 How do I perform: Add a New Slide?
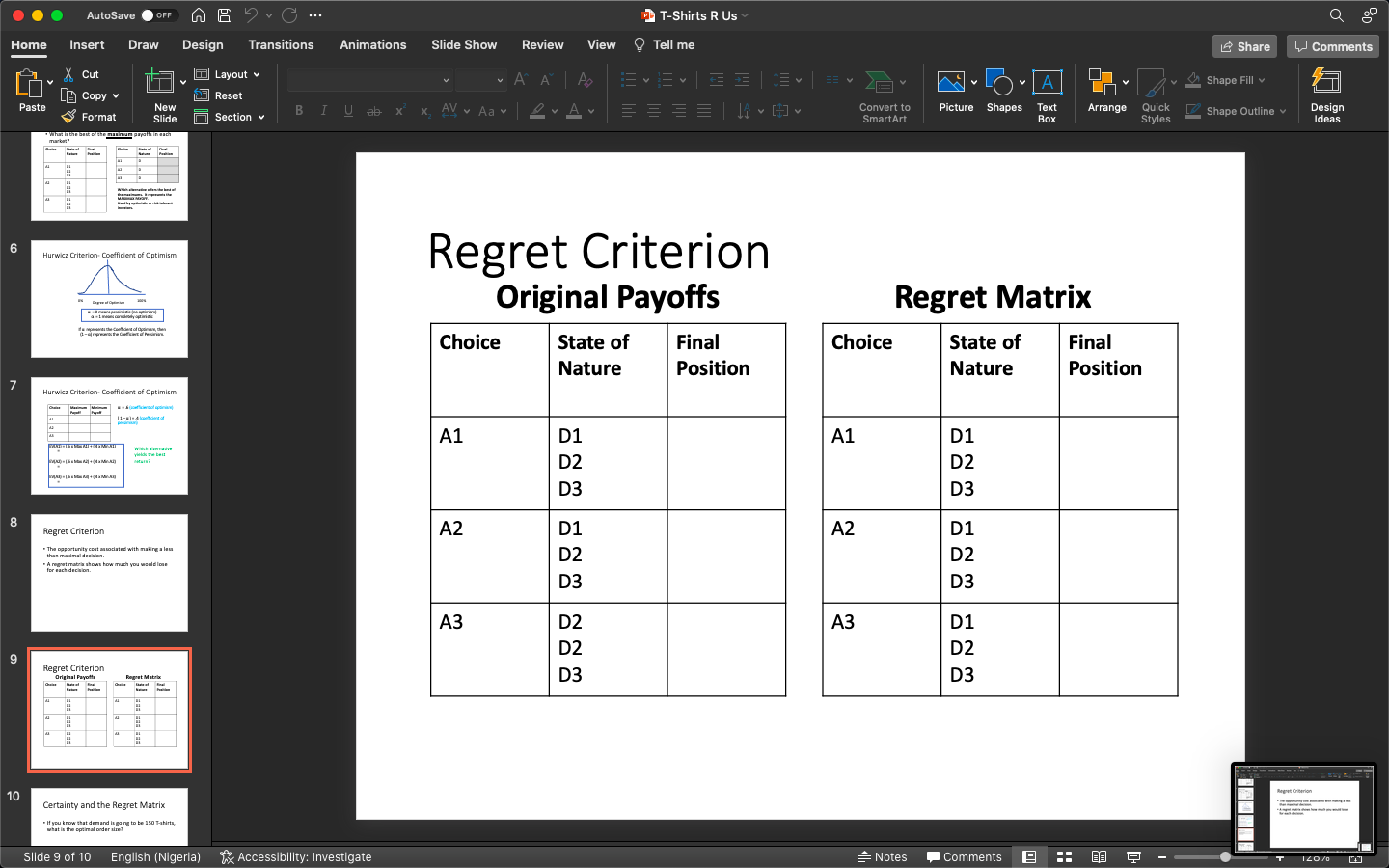[x=162, y=94]
